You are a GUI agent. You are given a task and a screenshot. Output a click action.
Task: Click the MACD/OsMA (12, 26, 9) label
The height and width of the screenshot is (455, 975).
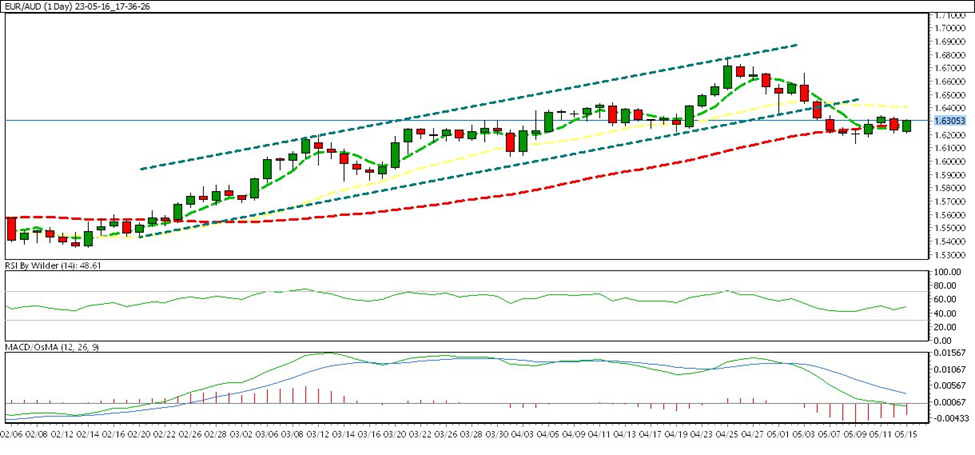(51, 347)
